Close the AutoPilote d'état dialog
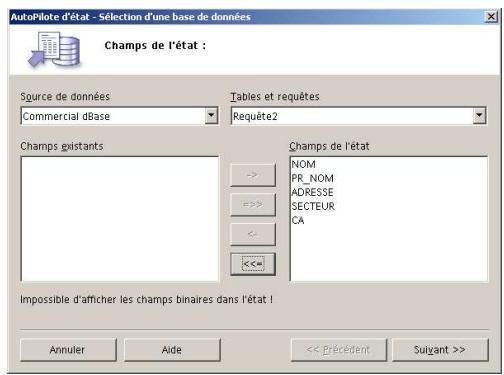Viewport: 504px width, 375px height. [491, 16]
